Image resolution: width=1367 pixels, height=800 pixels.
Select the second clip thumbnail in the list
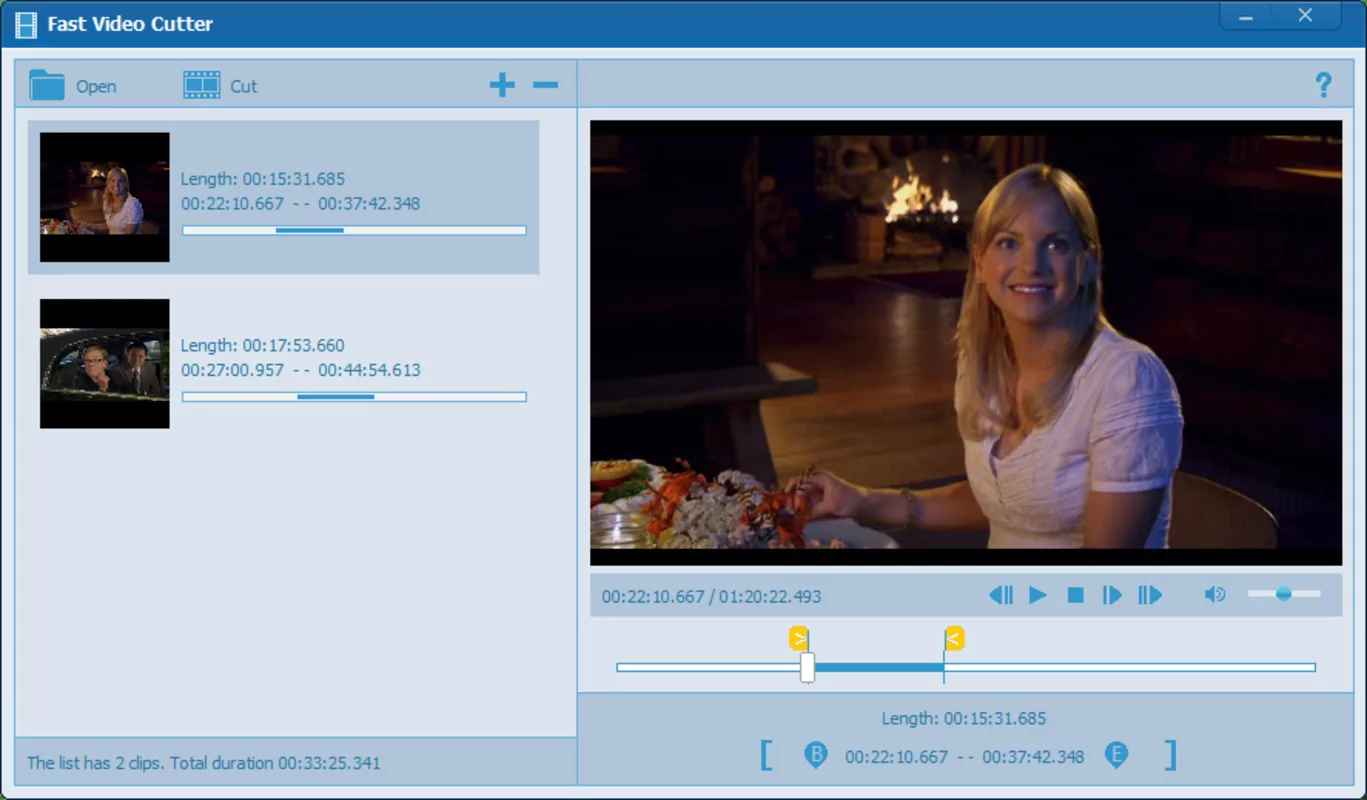[x=104, y=362]
